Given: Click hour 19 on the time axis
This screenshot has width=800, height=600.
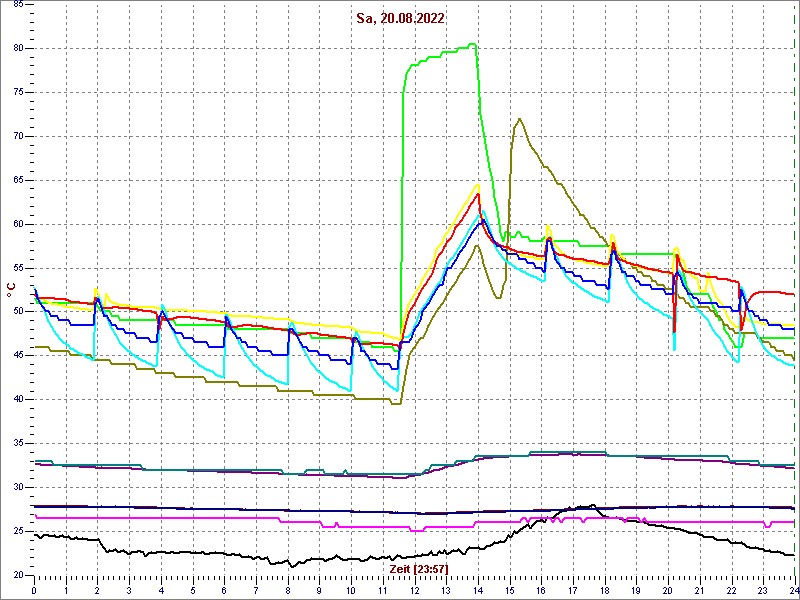Looking at the screenshot, I should 636,591.
